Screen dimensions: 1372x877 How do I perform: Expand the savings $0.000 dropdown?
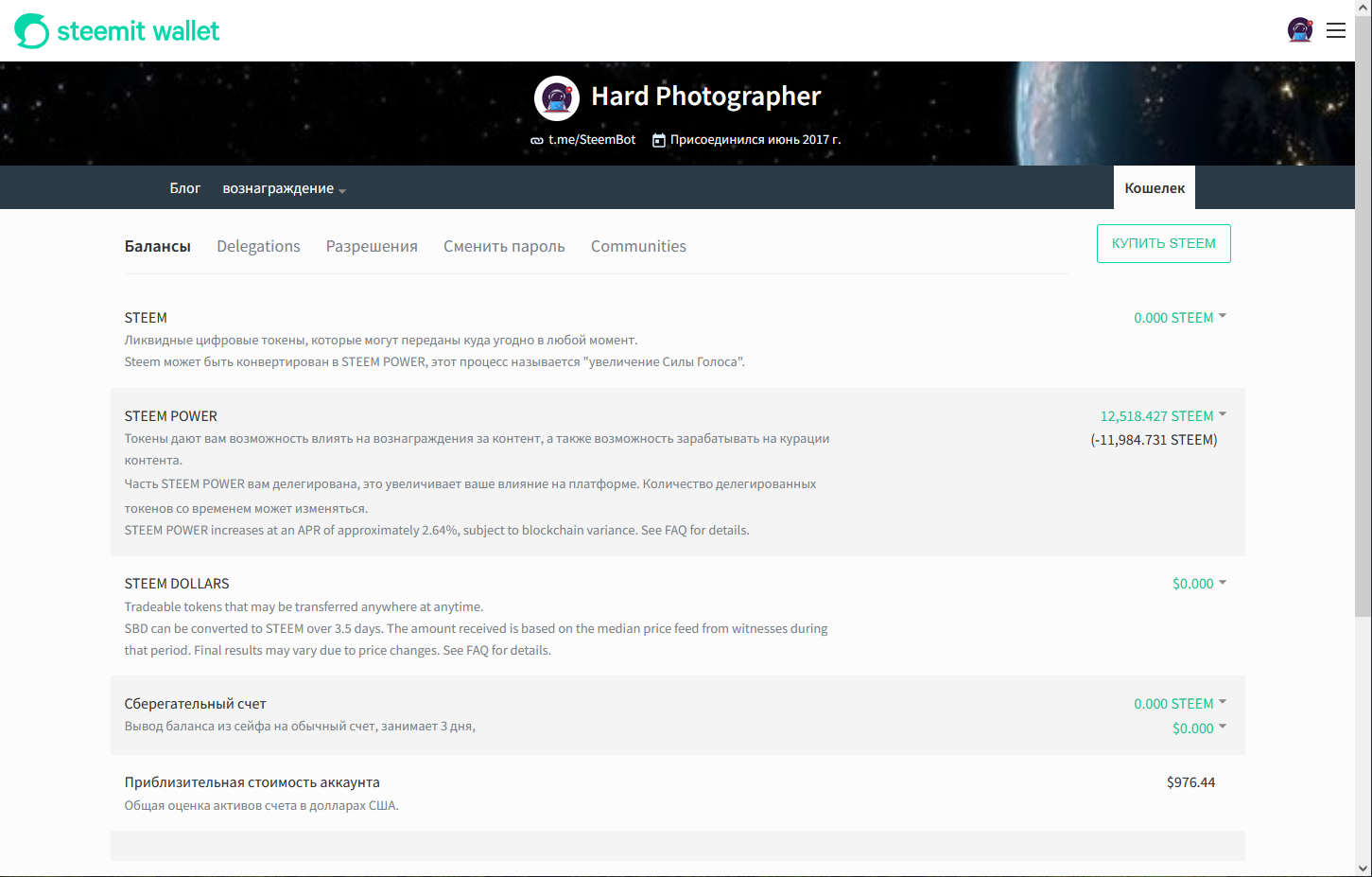click(1199, 728)
